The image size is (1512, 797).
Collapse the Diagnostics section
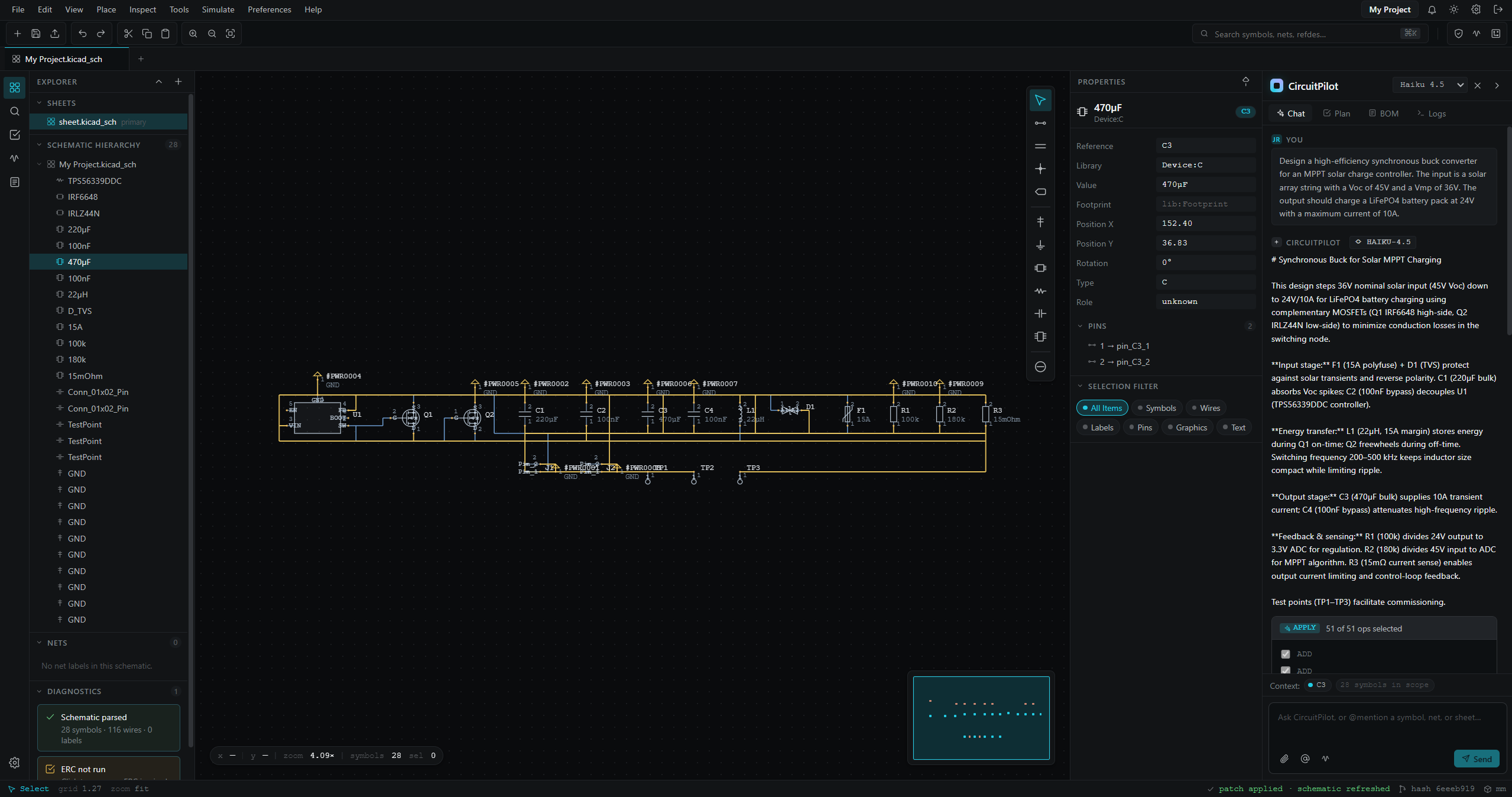click(x=40, y=691)
